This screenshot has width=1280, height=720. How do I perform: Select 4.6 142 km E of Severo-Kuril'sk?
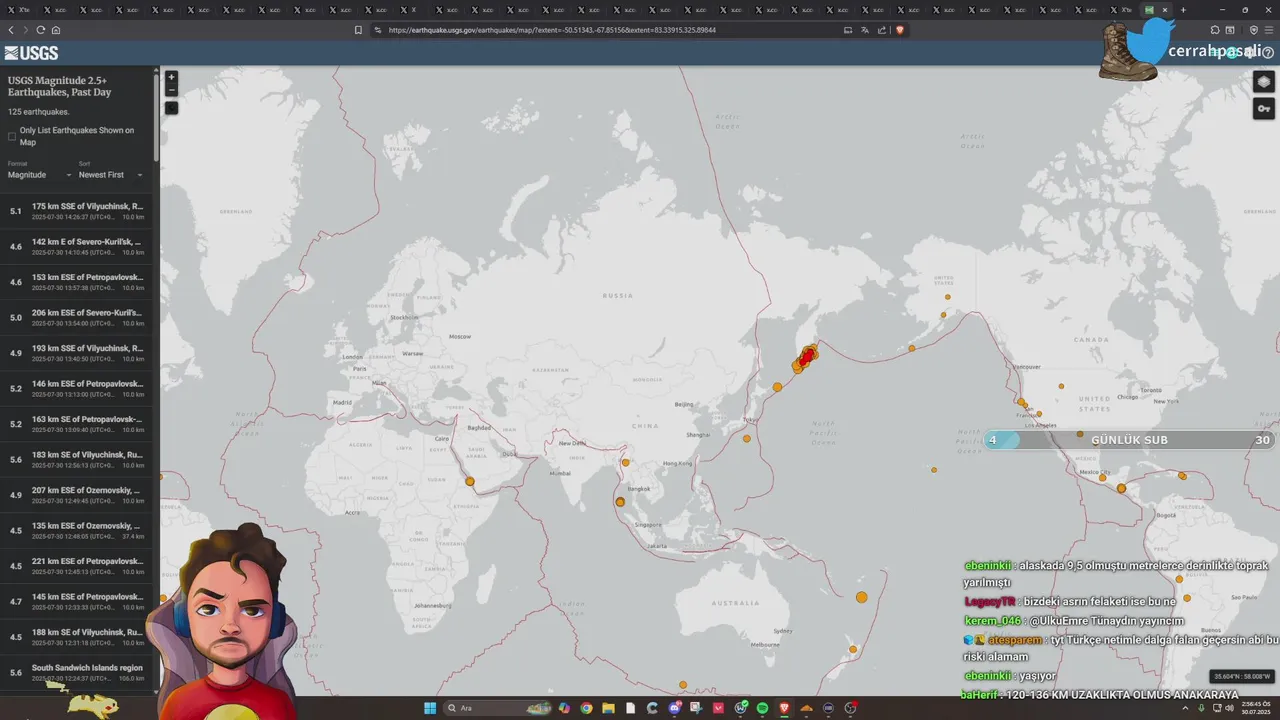(x=77, y=247)
